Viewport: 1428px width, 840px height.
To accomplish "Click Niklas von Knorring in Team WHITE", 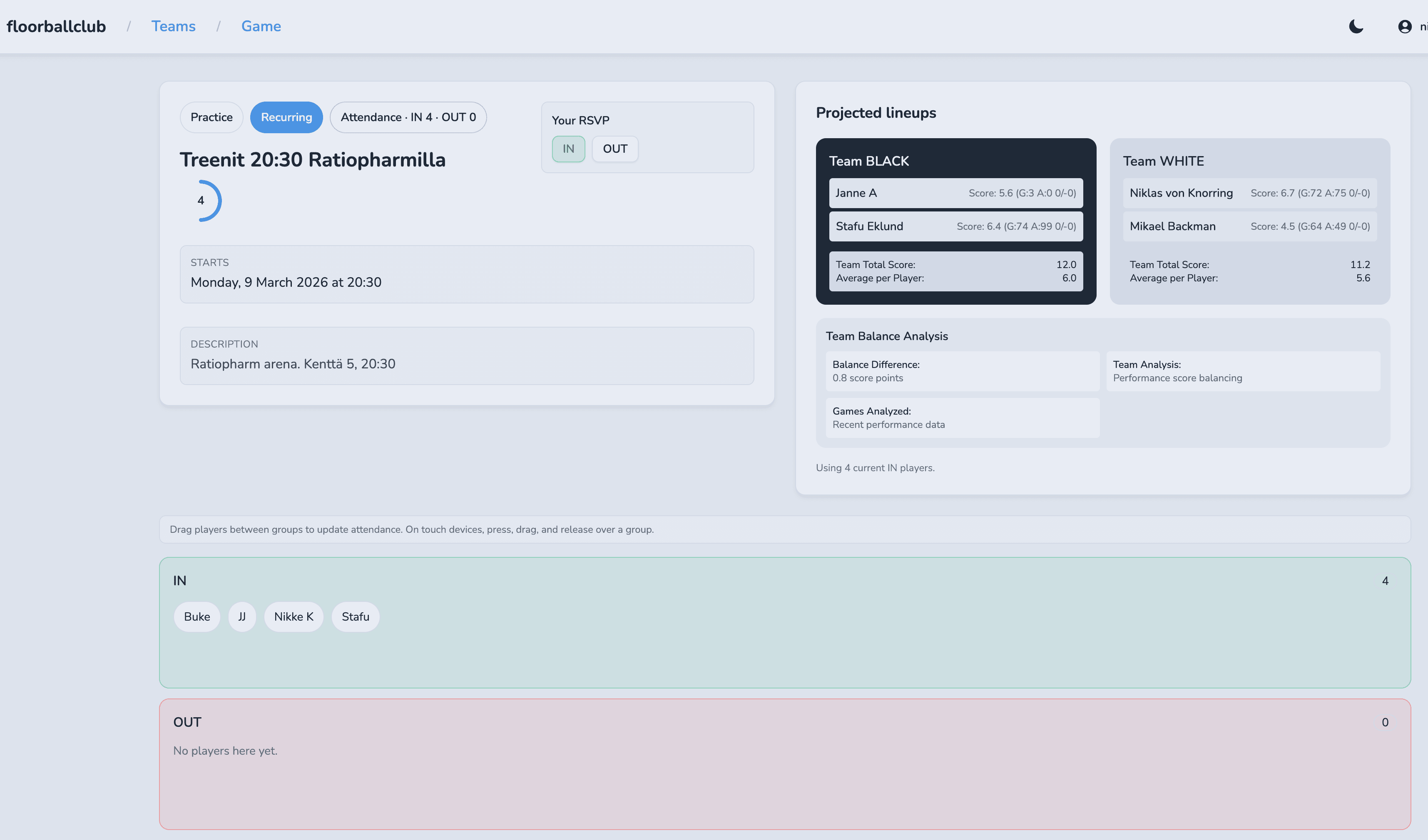I will (1249, 193).
